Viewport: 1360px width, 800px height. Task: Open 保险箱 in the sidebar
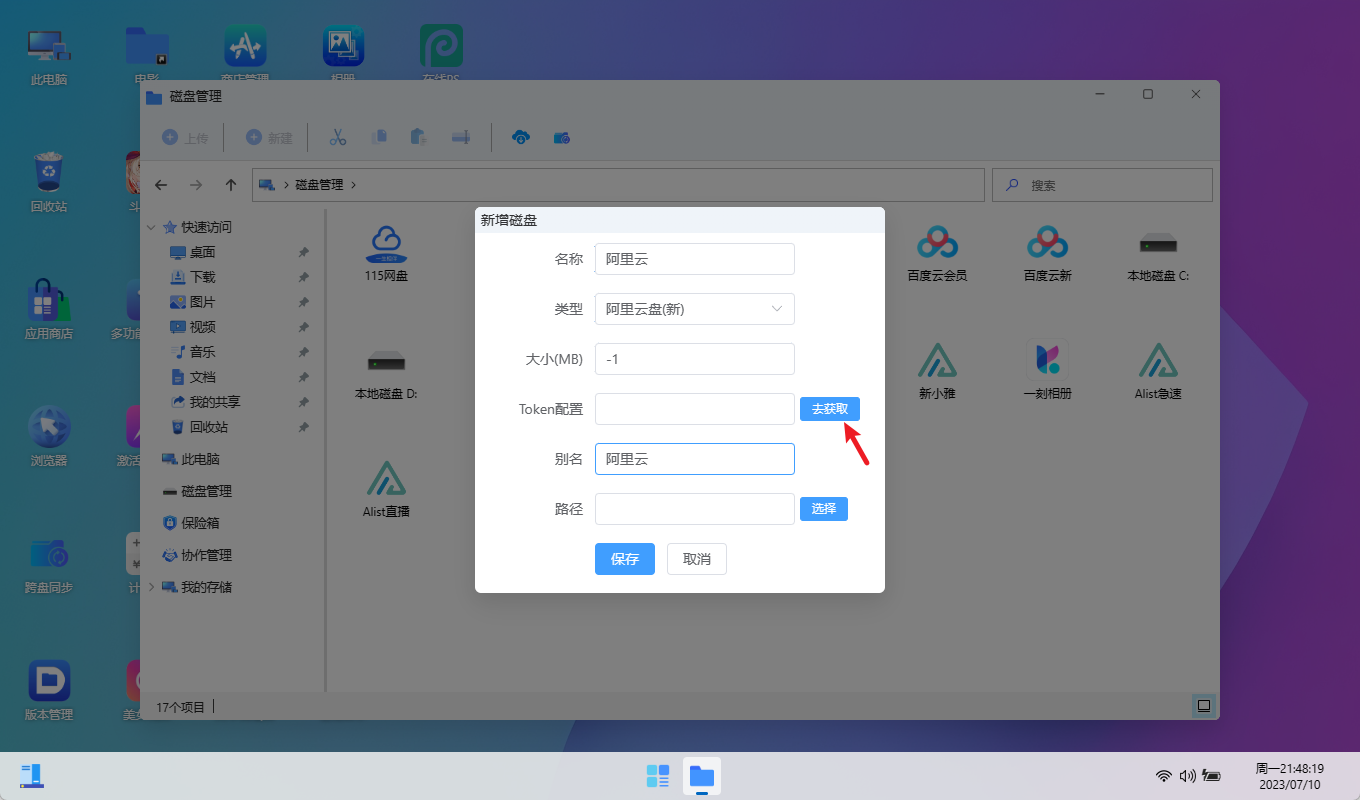(200, 522)
